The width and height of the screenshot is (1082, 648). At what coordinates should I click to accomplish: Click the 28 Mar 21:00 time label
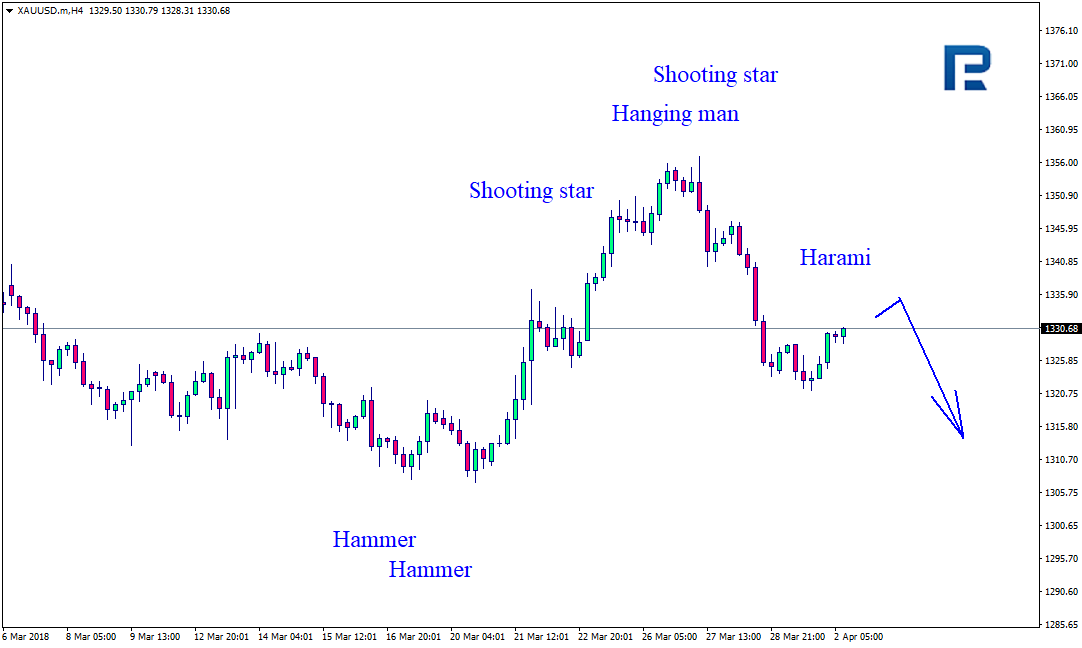pos(797,636)
